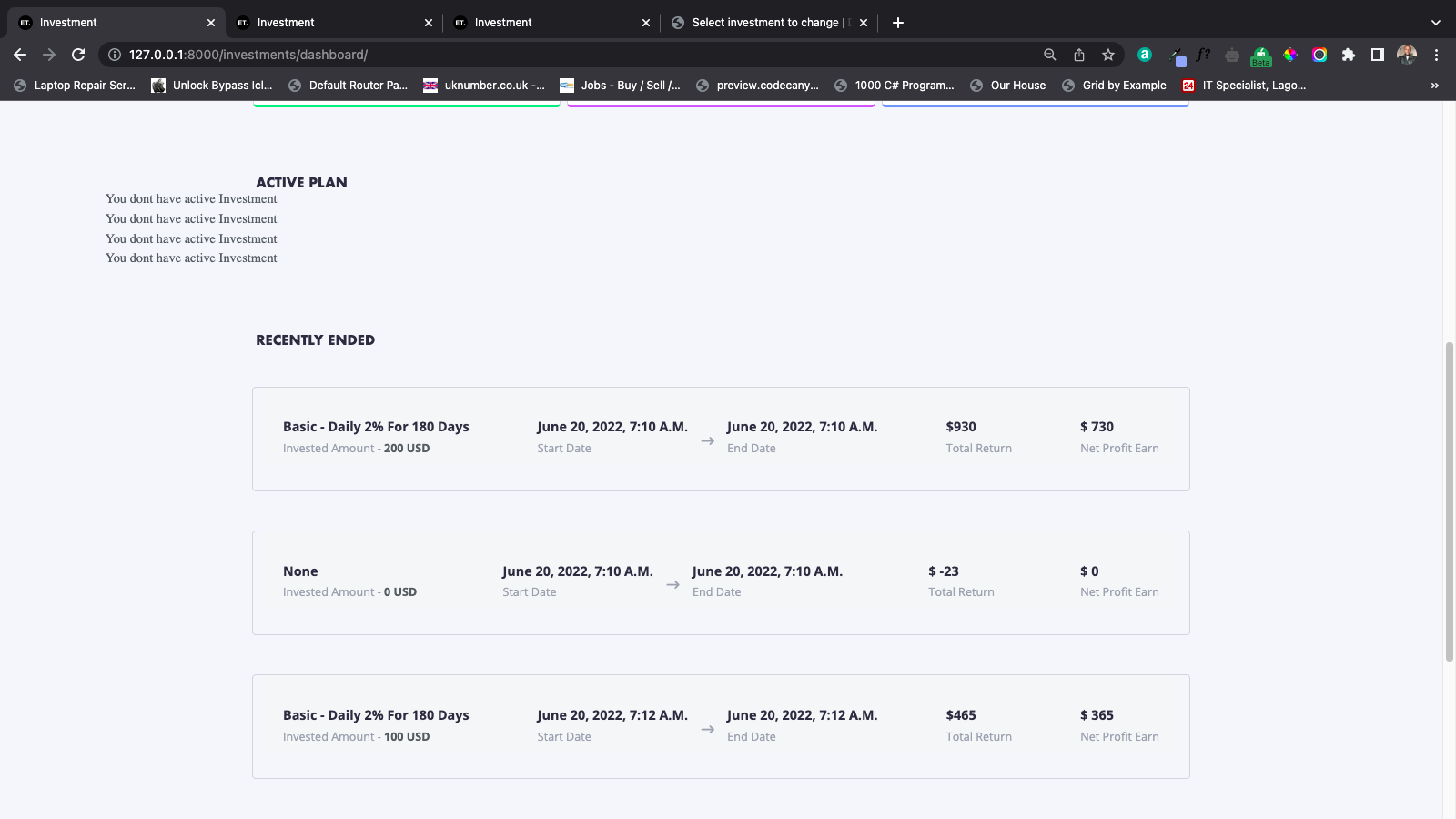Open '1000 C# Program...' bookmark

[895, 86]
